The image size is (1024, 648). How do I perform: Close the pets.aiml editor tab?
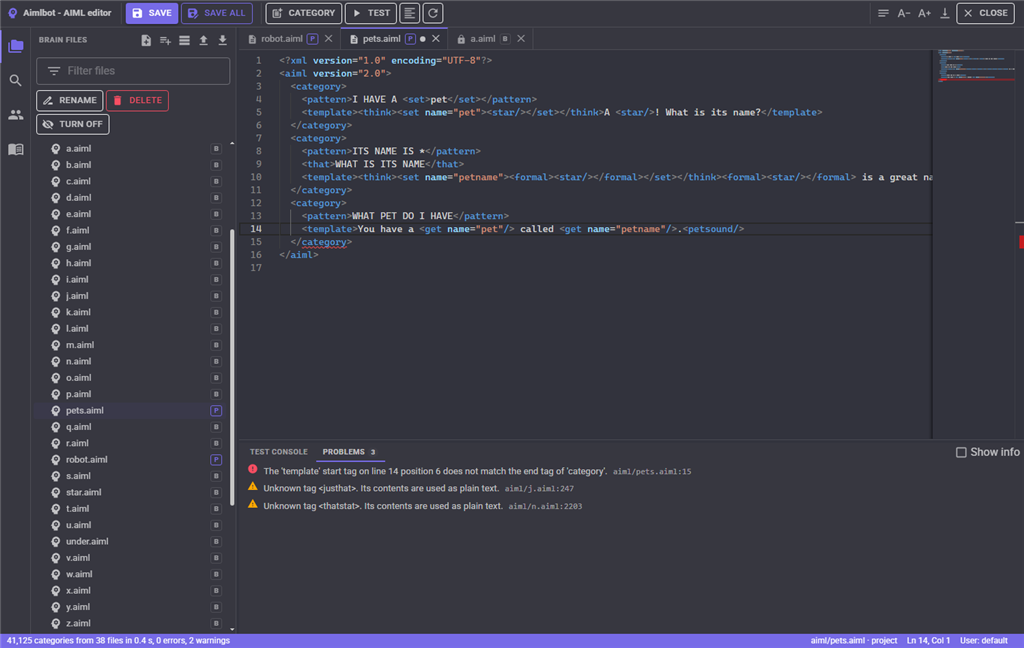click(x=436, y=39)
